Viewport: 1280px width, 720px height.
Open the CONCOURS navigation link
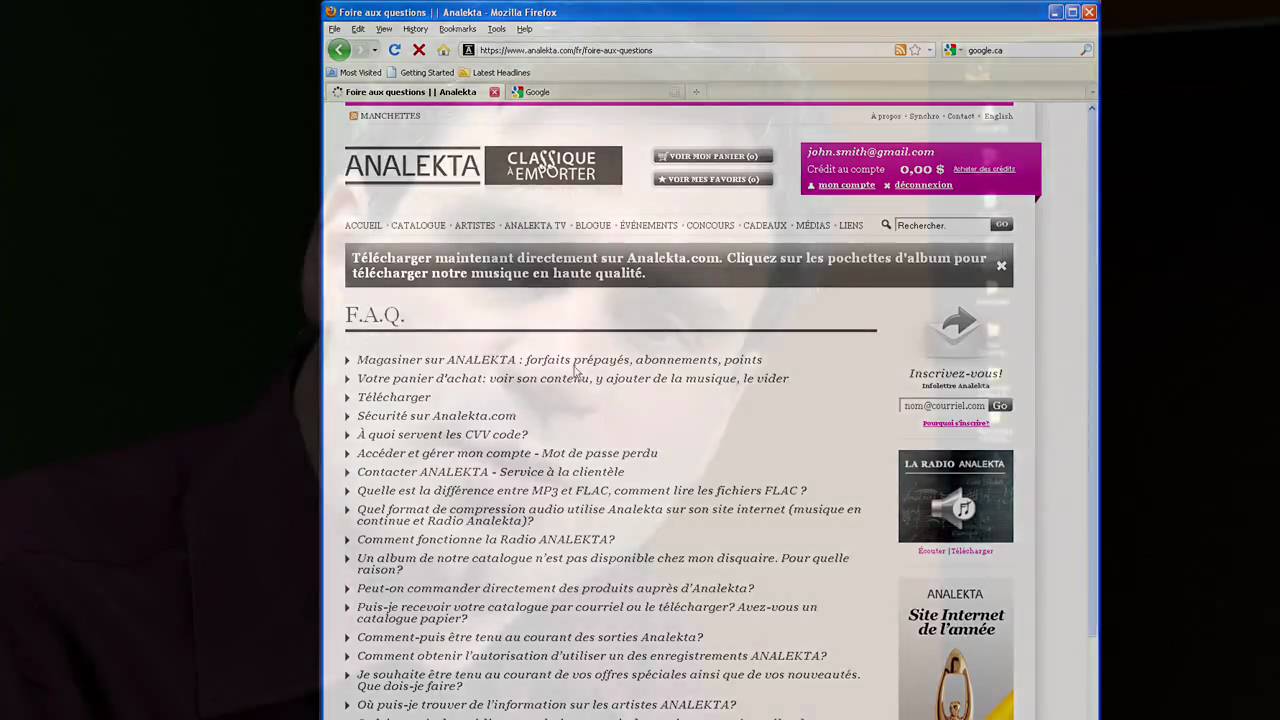click(710, 226)
